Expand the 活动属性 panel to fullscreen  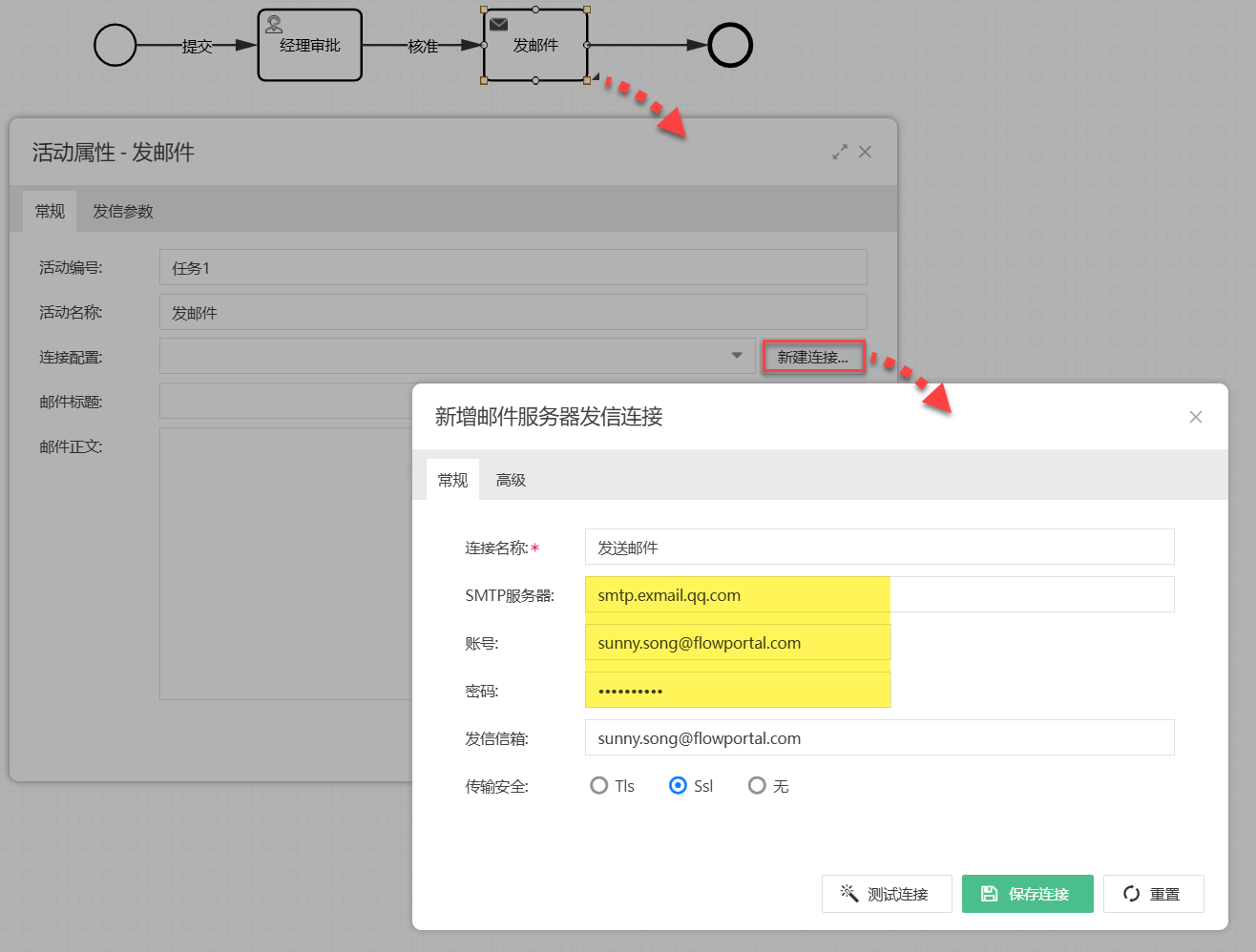(840, 152)
